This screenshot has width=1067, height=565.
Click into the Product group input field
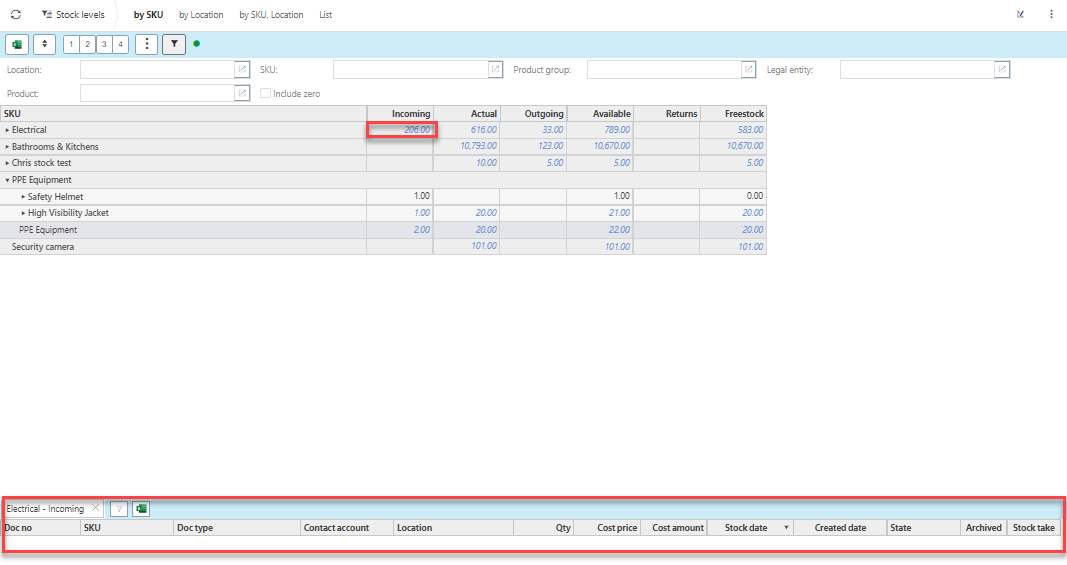[x=662, y=69]
